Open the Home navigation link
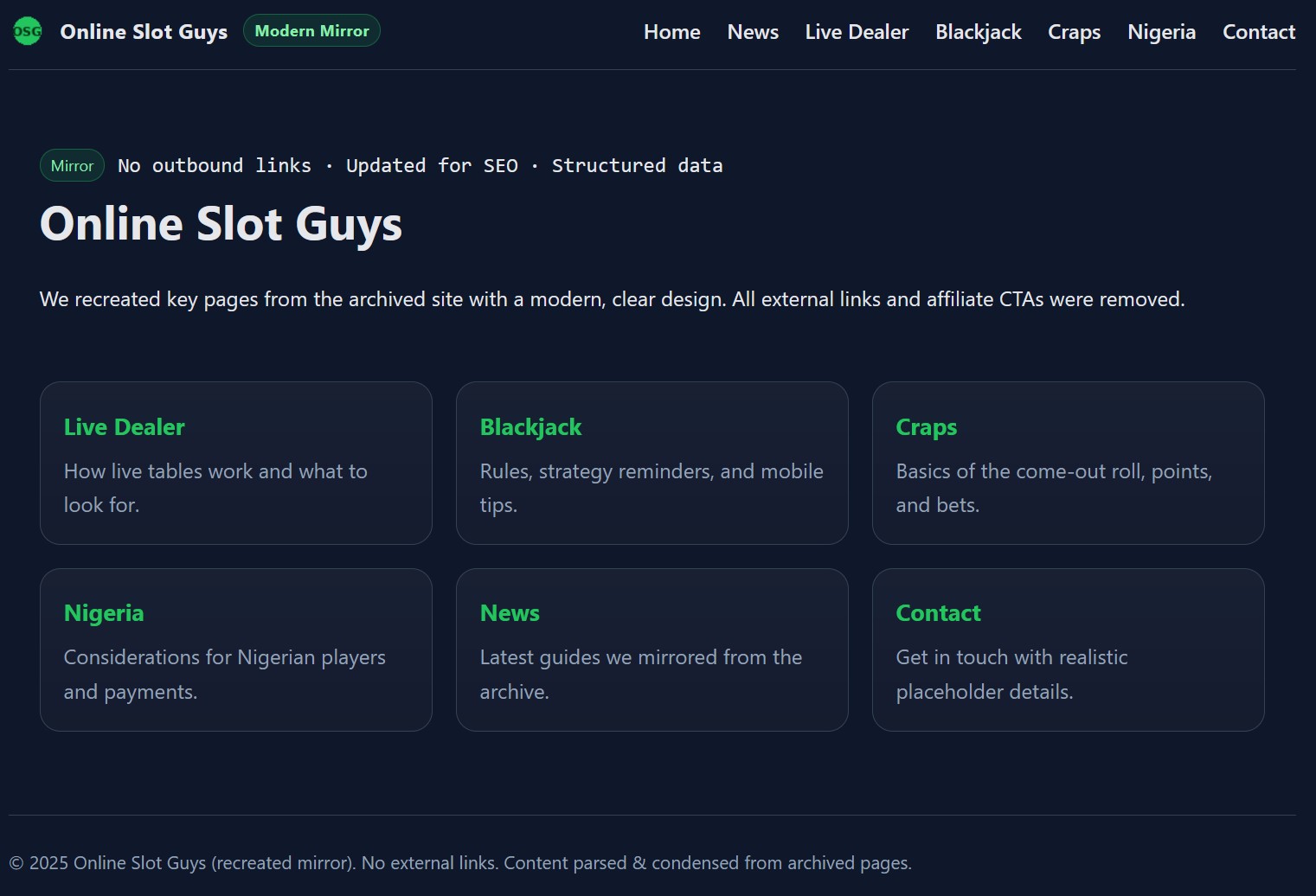 point(671,32)
